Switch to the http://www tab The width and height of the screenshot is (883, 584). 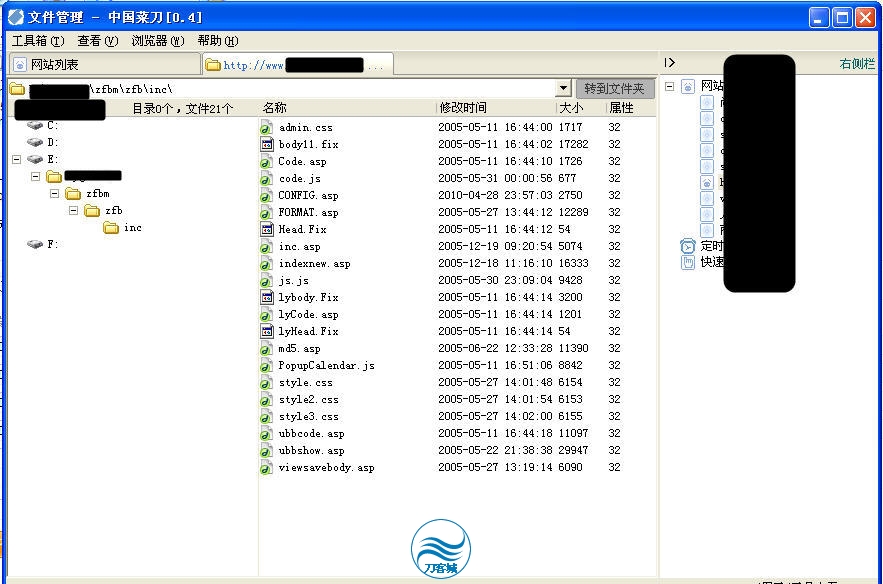point(298,64)
